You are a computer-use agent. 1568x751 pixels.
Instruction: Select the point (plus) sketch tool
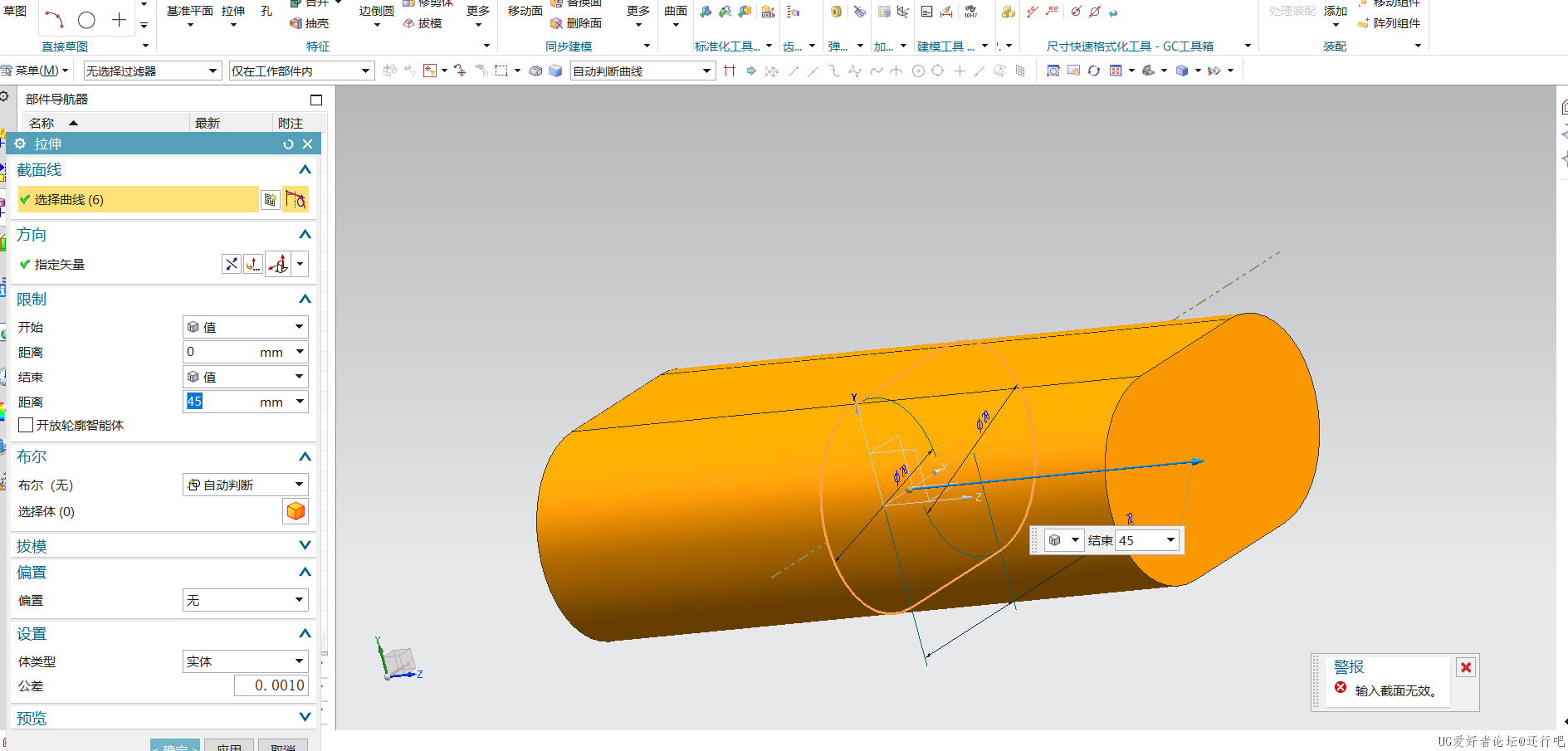click(x=120, y=20)
